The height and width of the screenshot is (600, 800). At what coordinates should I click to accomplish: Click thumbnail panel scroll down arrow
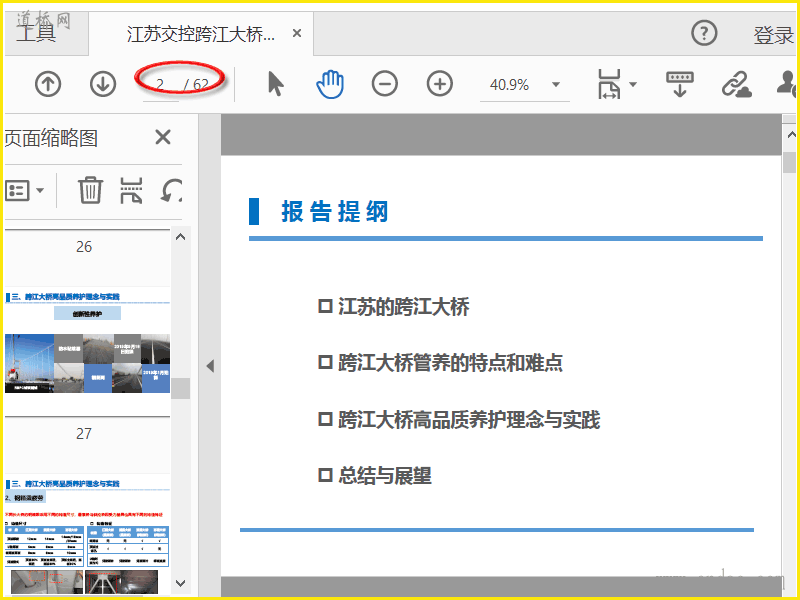pos(181,583)
